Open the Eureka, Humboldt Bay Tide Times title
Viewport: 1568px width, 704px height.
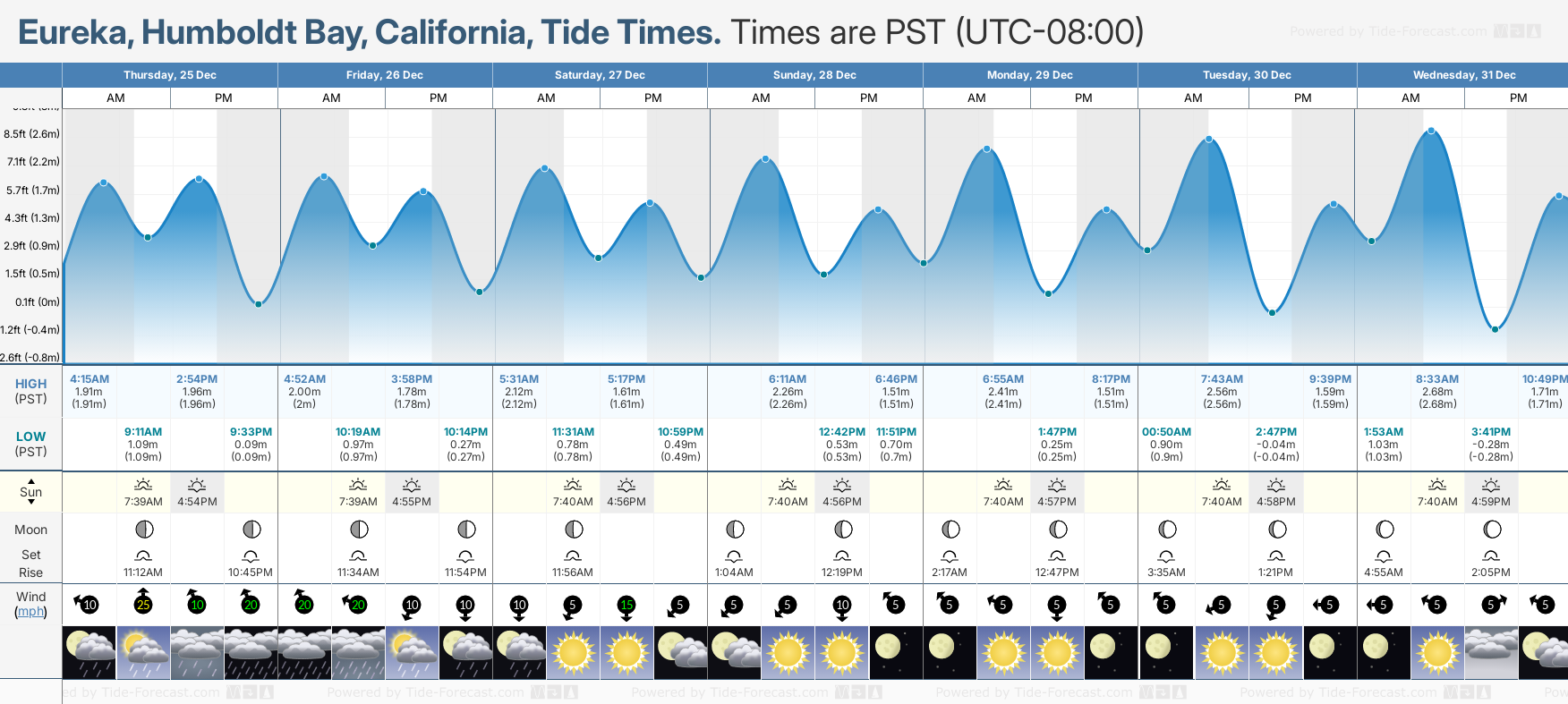tap(369, 32)
